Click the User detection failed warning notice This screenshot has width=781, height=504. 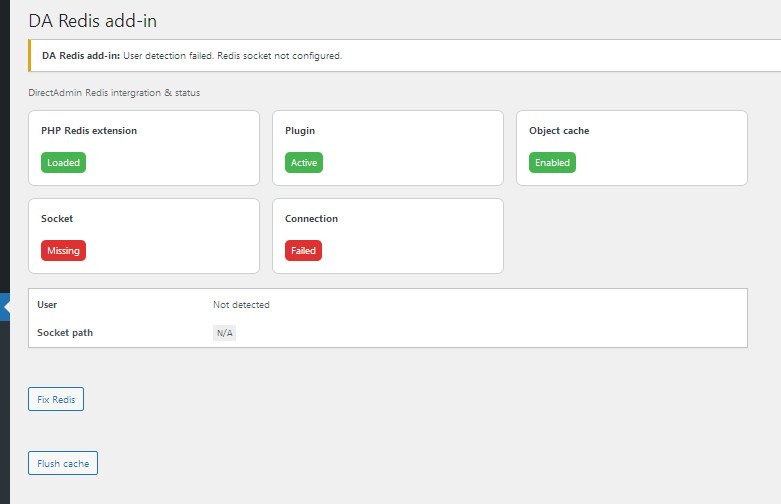click(x=192, y=56)
